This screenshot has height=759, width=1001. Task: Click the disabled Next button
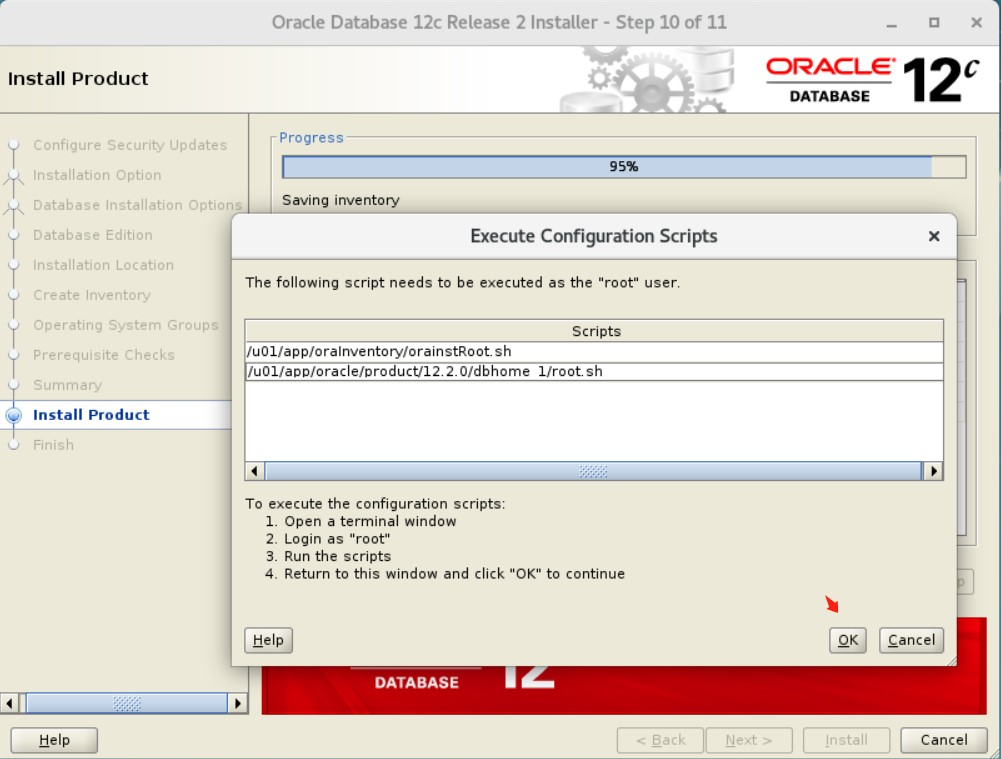(749, 740)
